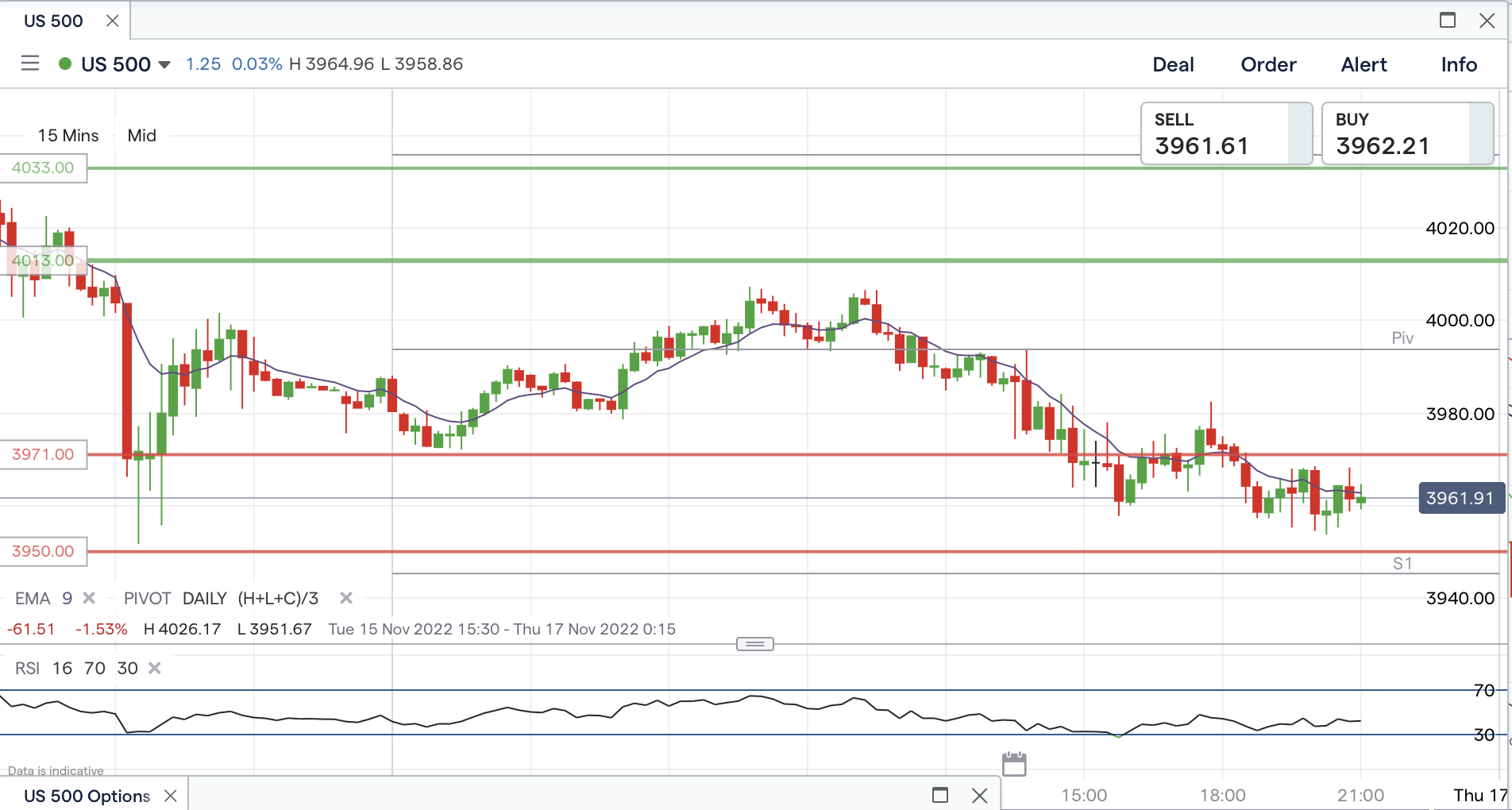Remove the EMA 9 indicator
The width and height of the screenshot is (1512, 810).
click(89, 598)
